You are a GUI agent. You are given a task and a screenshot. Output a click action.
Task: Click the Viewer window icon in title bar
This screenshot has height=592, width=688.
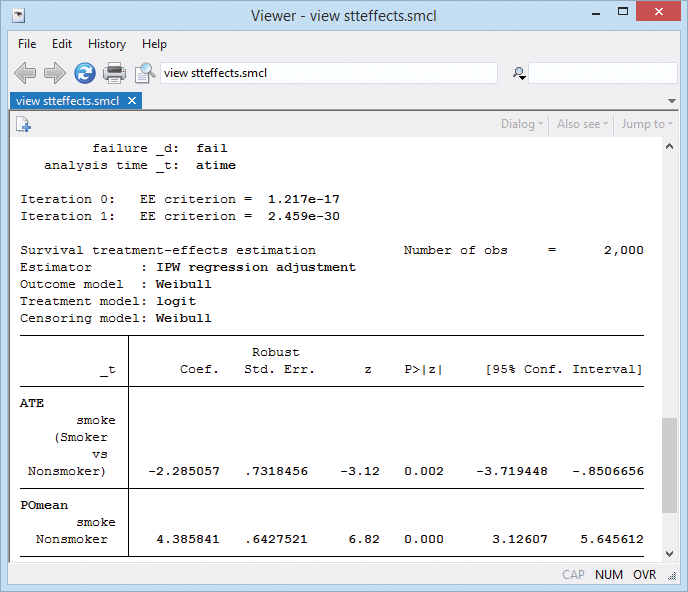[x=18, y=16]
